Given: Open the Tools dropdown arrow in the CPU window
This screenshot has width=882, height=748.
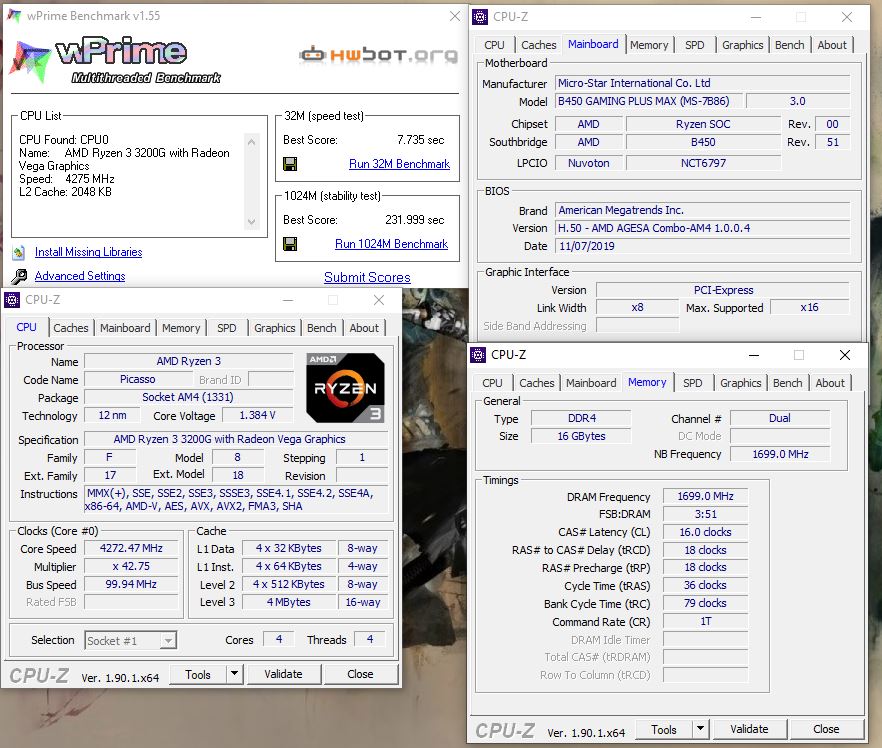Looking at the screenshot, I should (x=235, y=674).
